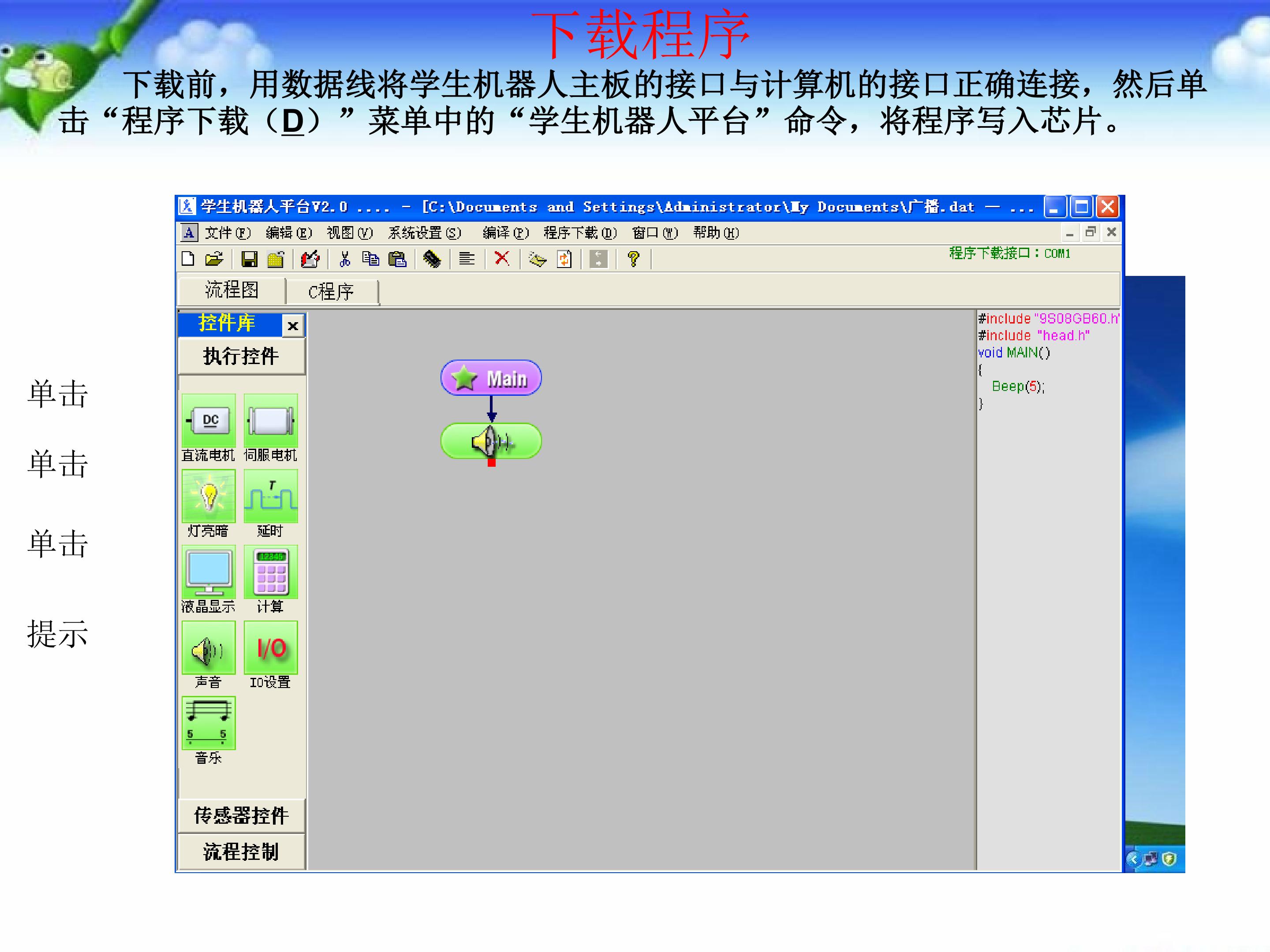Select the 延时 delay control

point(270,496)
